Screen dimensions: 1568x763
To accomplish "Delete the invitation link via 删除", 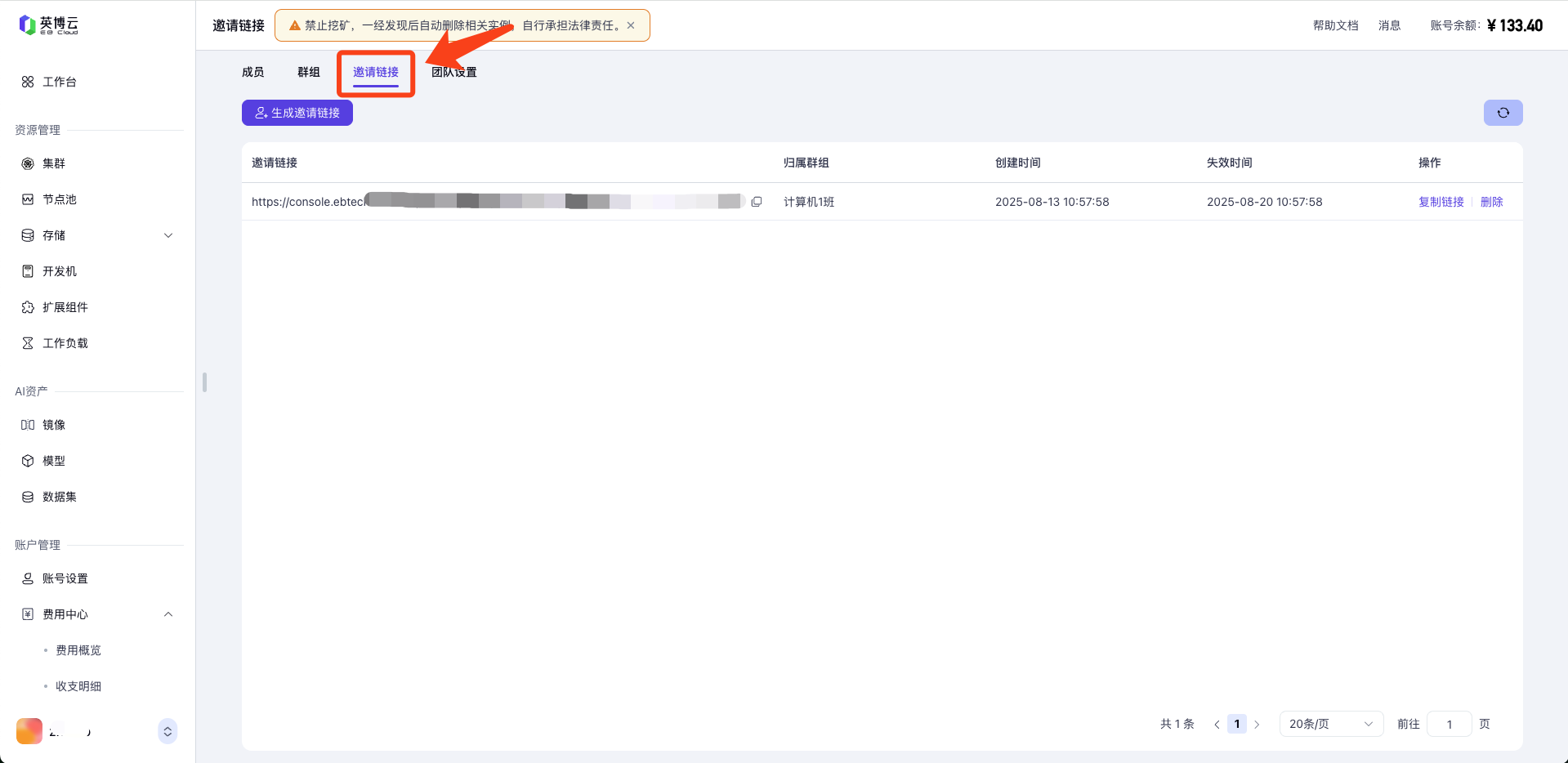I will [x=1491, y=202].
